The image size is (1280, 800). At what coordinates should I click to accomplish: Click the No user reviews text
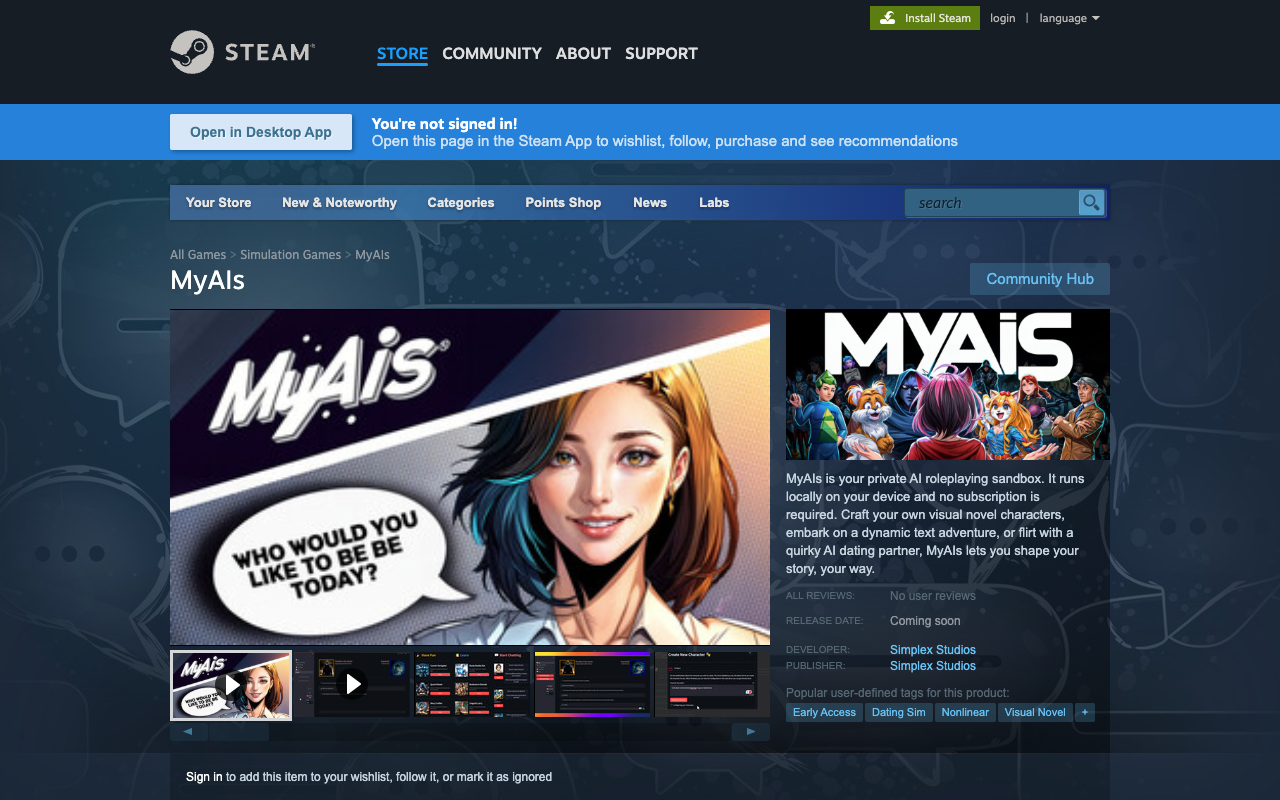[x=933, y=596]
